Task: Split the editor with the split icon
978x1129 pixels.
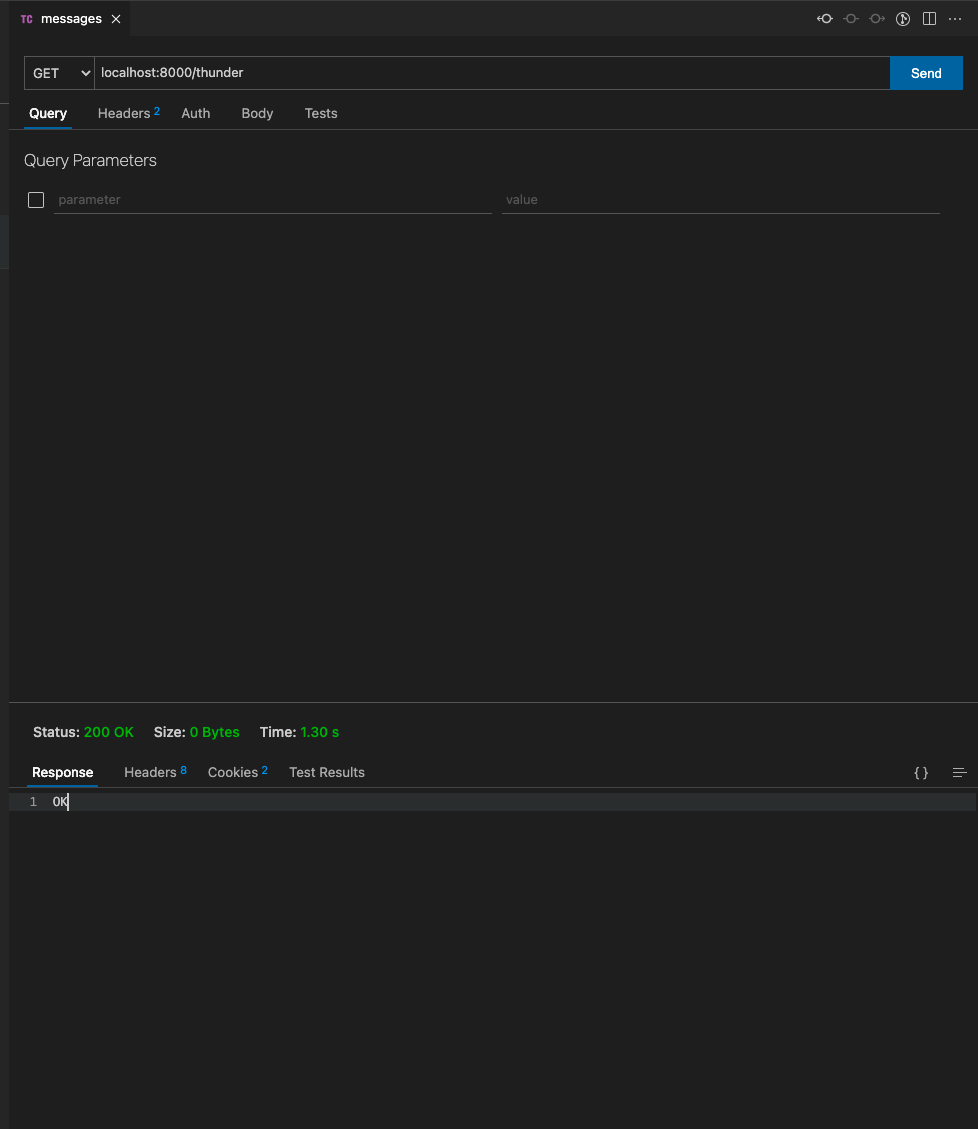Action: coord(929,19)
